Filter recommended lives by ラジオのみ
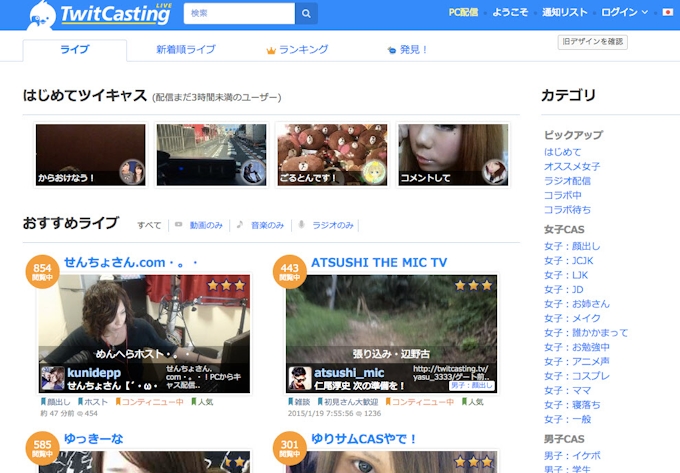Image resolution: width=680 pixels, height=473 pixels. point(332,225)
